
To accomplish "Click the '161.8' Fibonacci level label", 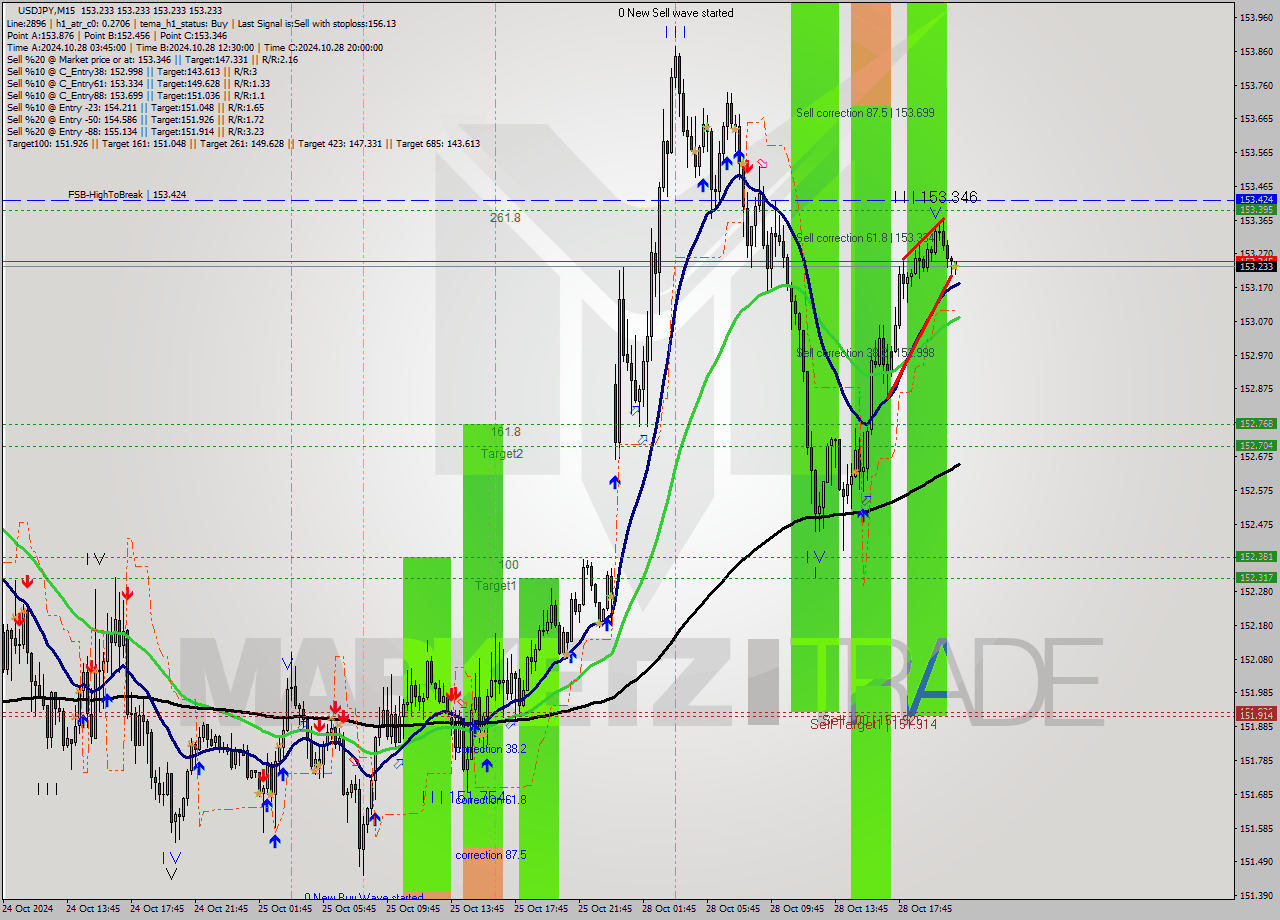I will (x=505, y=431).
